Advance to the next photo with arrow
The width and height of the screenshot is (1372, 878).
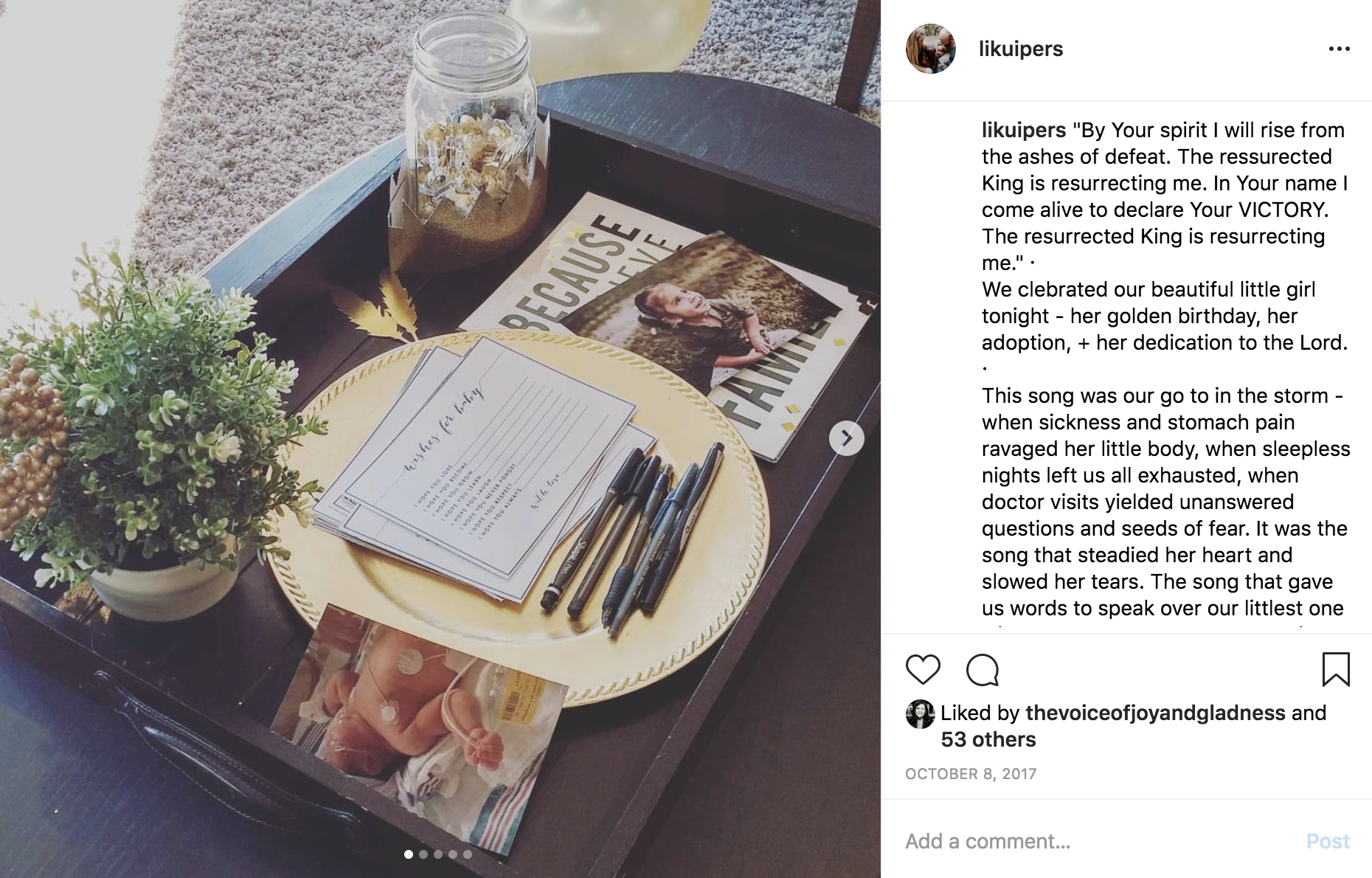(846, 438)
